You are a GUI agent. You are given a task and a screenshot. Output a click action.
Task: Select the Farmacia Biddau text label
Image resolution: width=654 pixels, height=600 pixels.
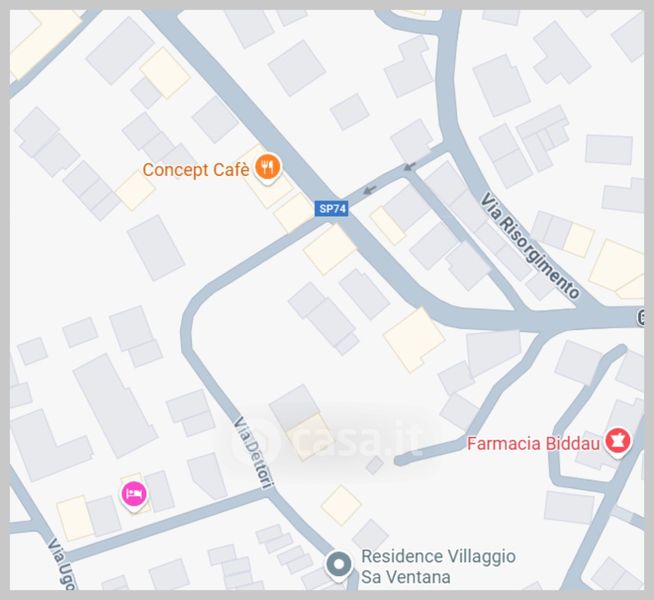[x=533, y=444]
